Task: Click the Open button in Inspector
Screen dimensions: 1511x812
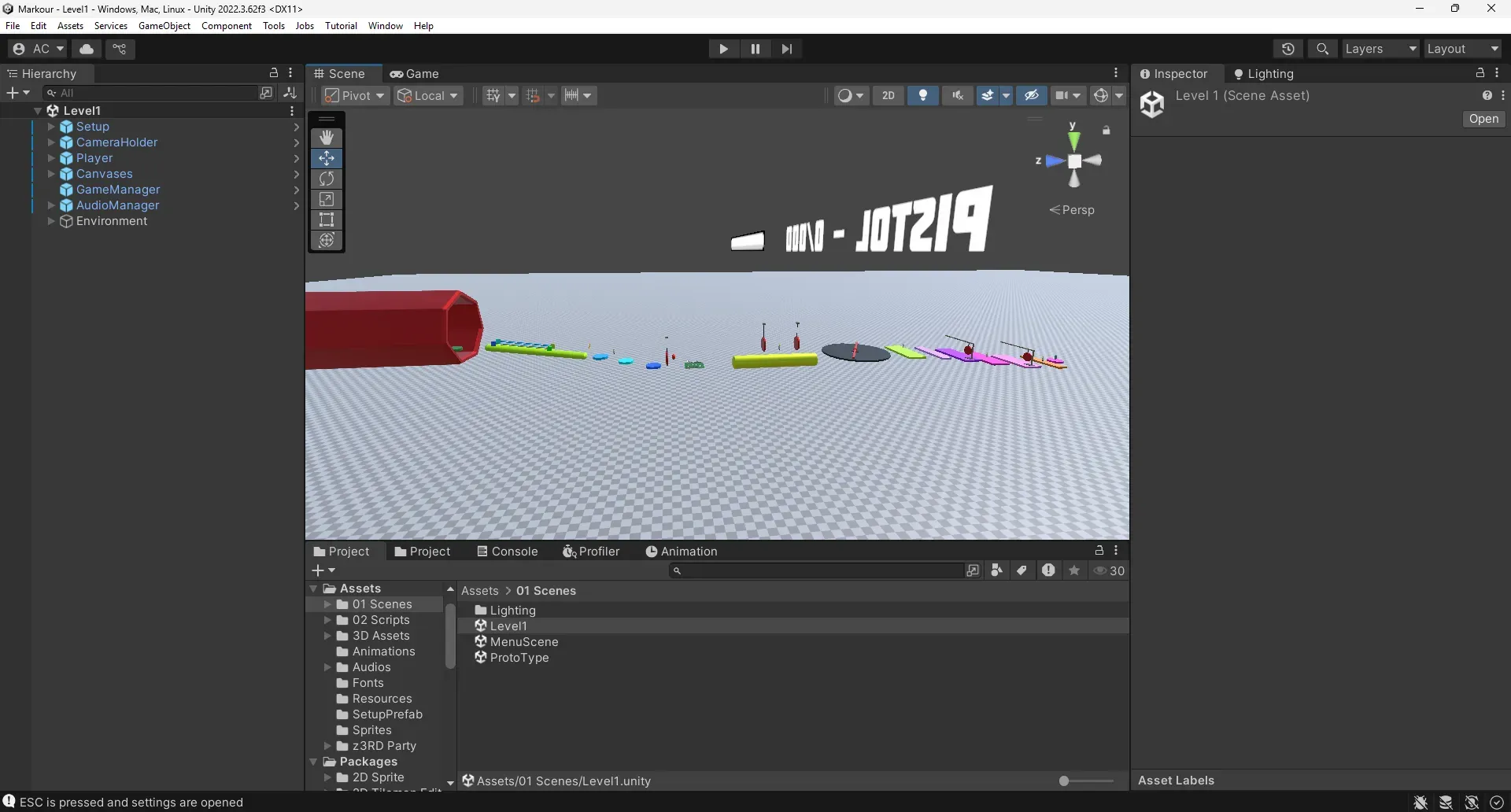Action: (1483, 119)
